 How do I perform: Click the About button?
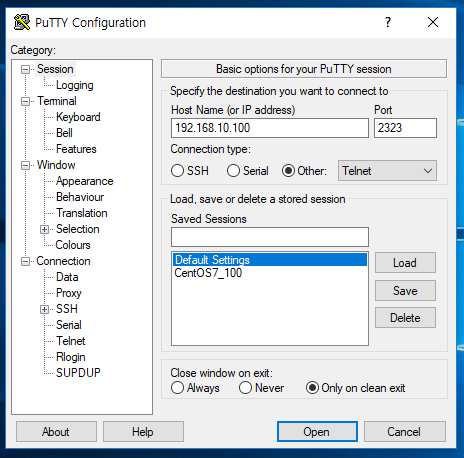coord(56,432)
